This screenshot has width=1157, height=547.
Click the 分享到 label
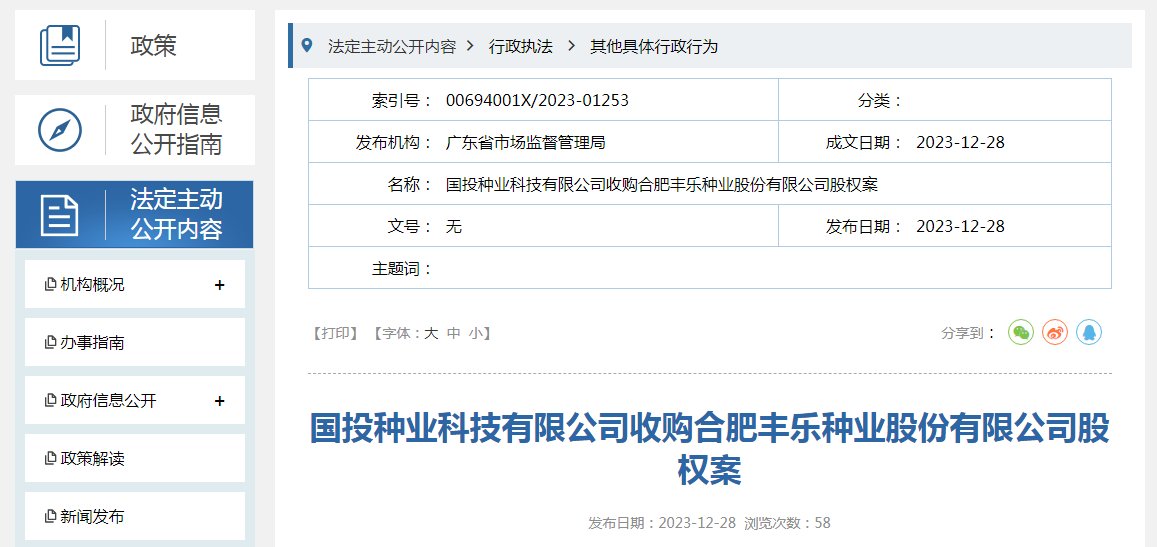pyautogui.click(x=968, y=333)
